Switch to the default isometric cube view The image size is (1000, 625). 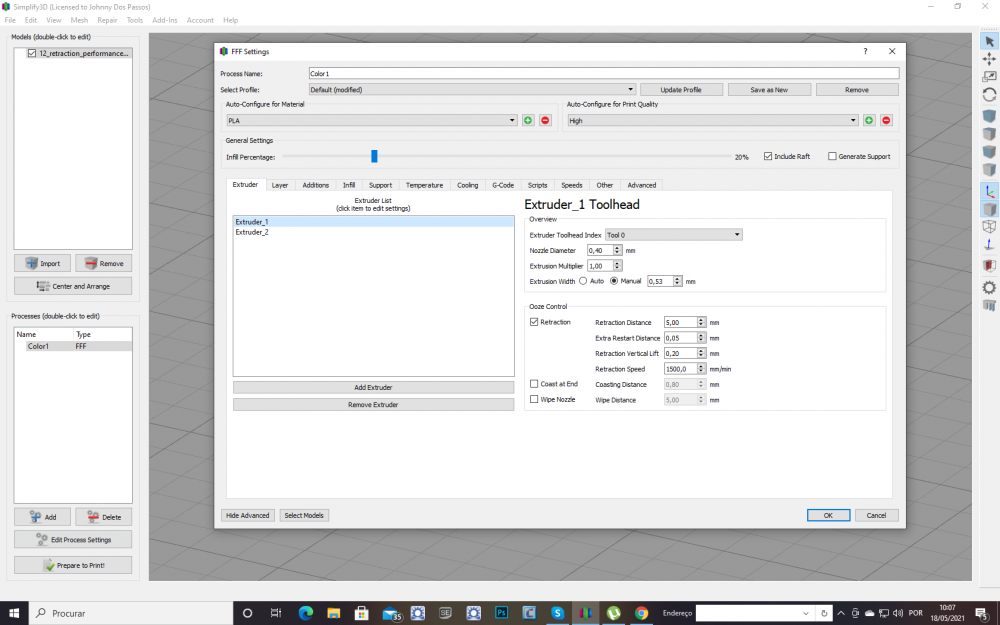click(x=989, y=116)
